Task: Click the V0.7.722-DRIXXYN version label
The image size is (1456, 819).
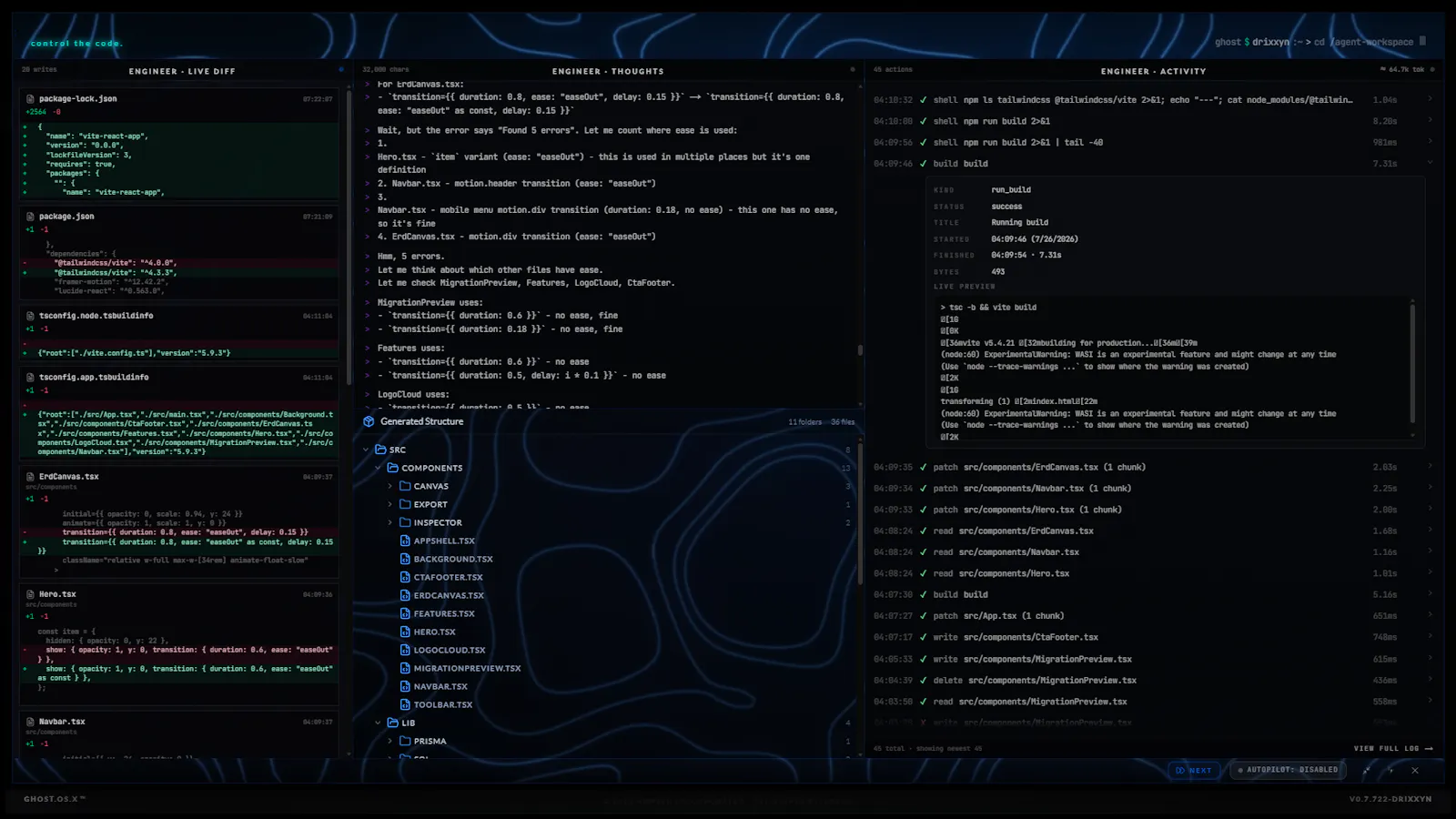Action: point(1390,799)
